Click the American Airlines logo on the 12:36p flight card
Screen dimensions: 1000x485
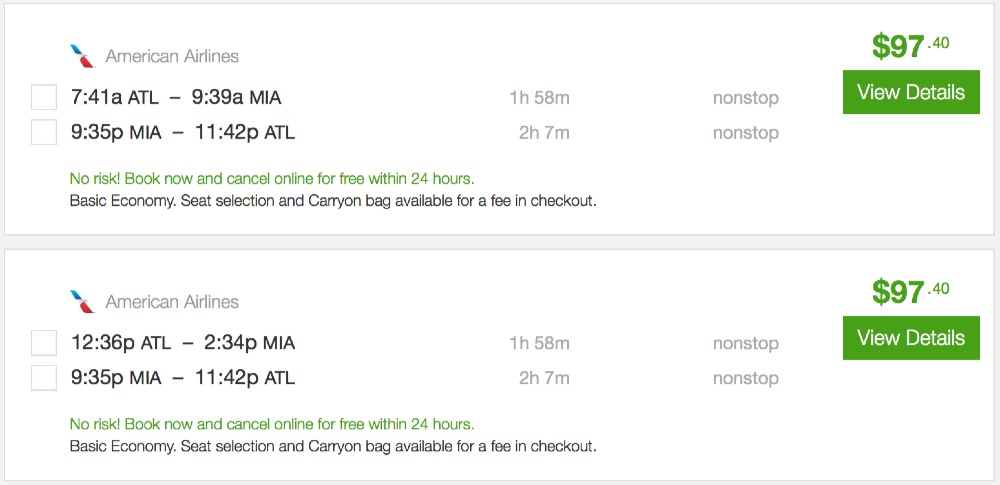coord(81,301)
